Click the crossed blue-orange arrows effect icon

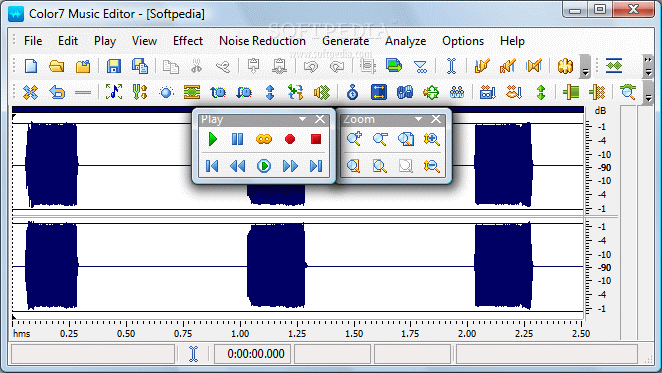coord(30,92)
